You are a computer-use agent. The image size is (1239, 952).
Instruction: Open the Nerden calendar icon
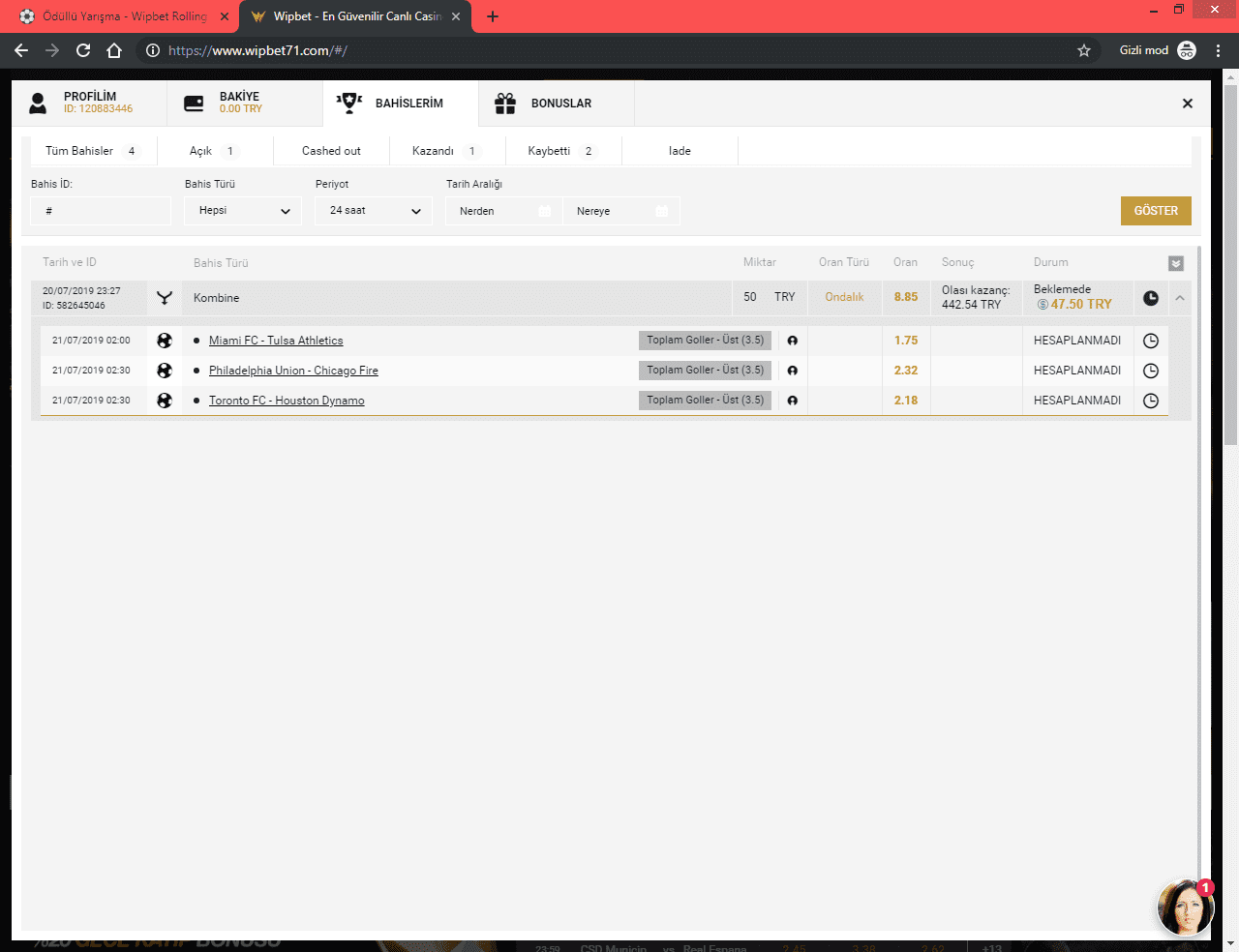tap(545, 211)
